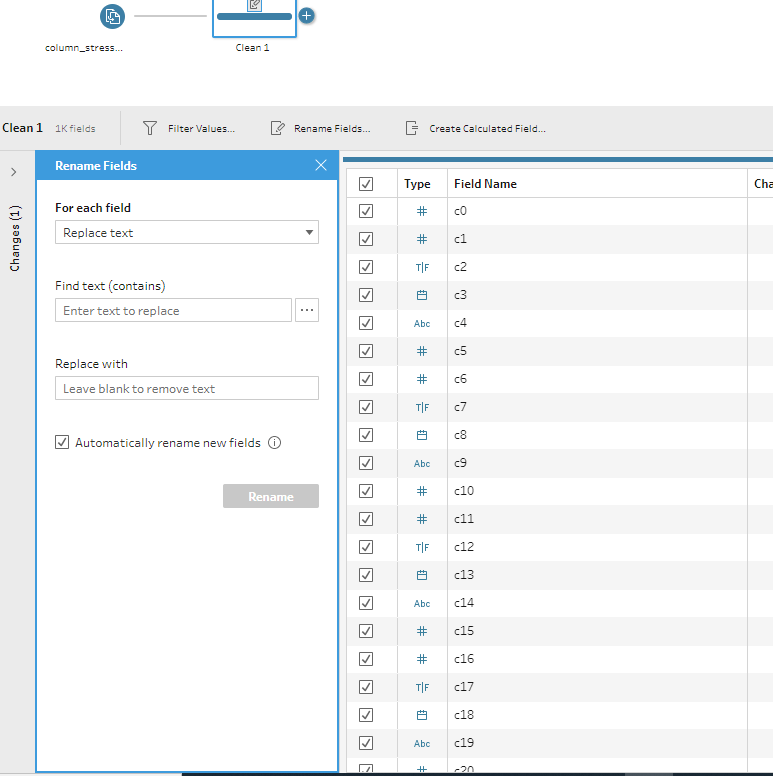The height and width of the screenshot is (776, 773).
Task: Click the info icon beside Automatically rename
Action: [x=275, y=443]
